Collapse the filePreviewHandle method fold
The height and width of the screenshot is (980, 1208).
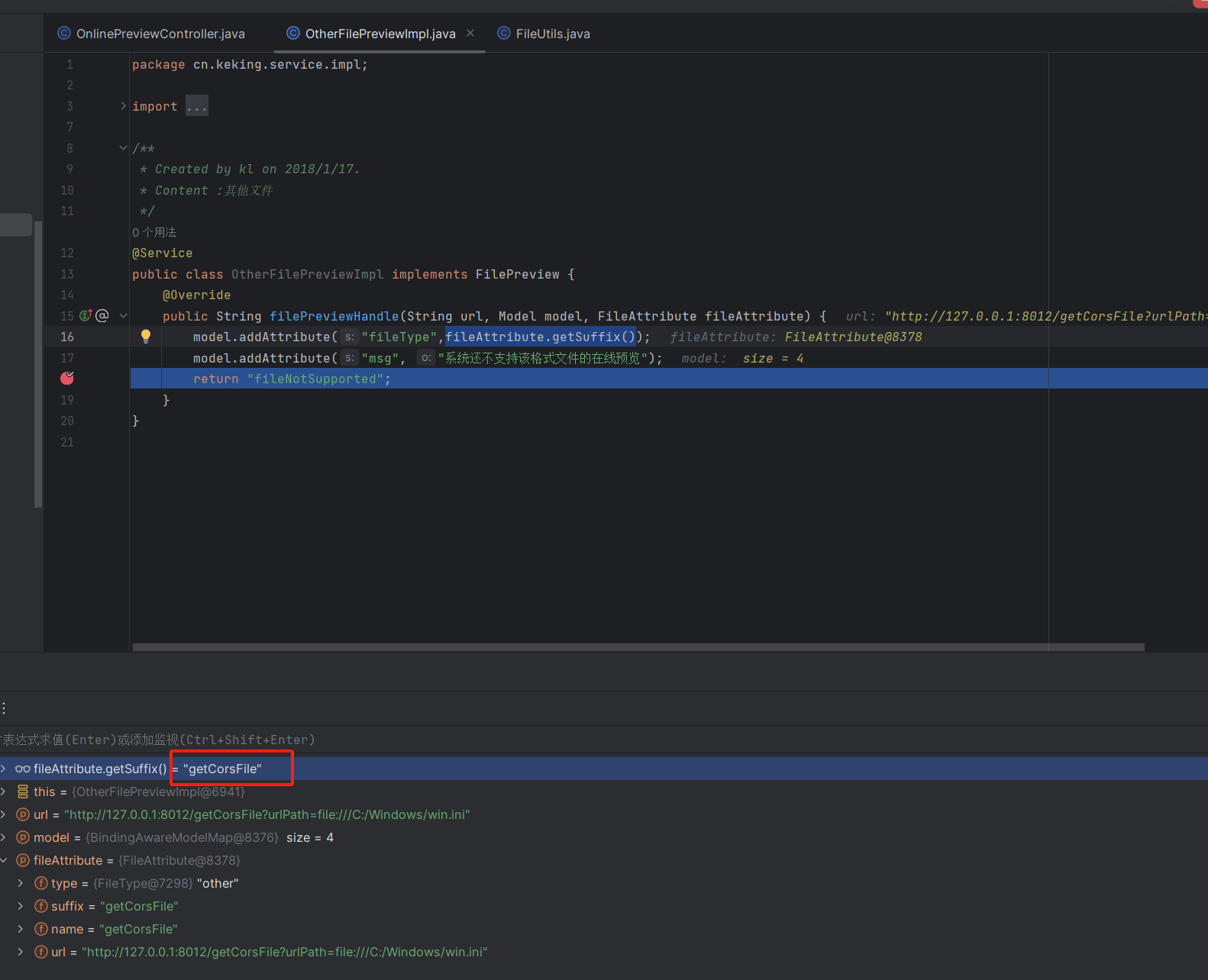pyautogui.click(x=123, y=315)
